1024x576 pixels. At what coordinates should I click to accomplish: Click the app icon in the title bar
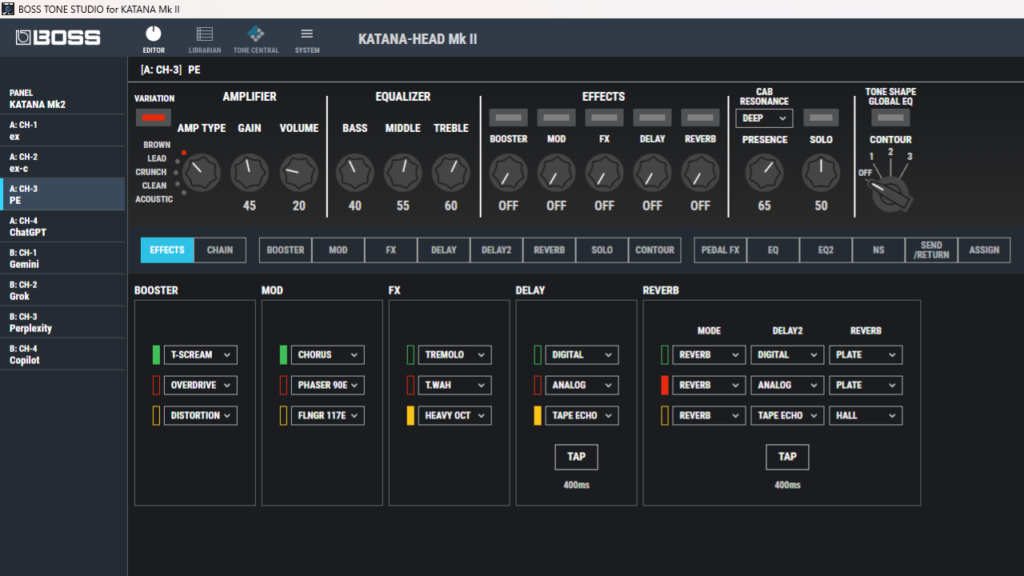[8, 8]
